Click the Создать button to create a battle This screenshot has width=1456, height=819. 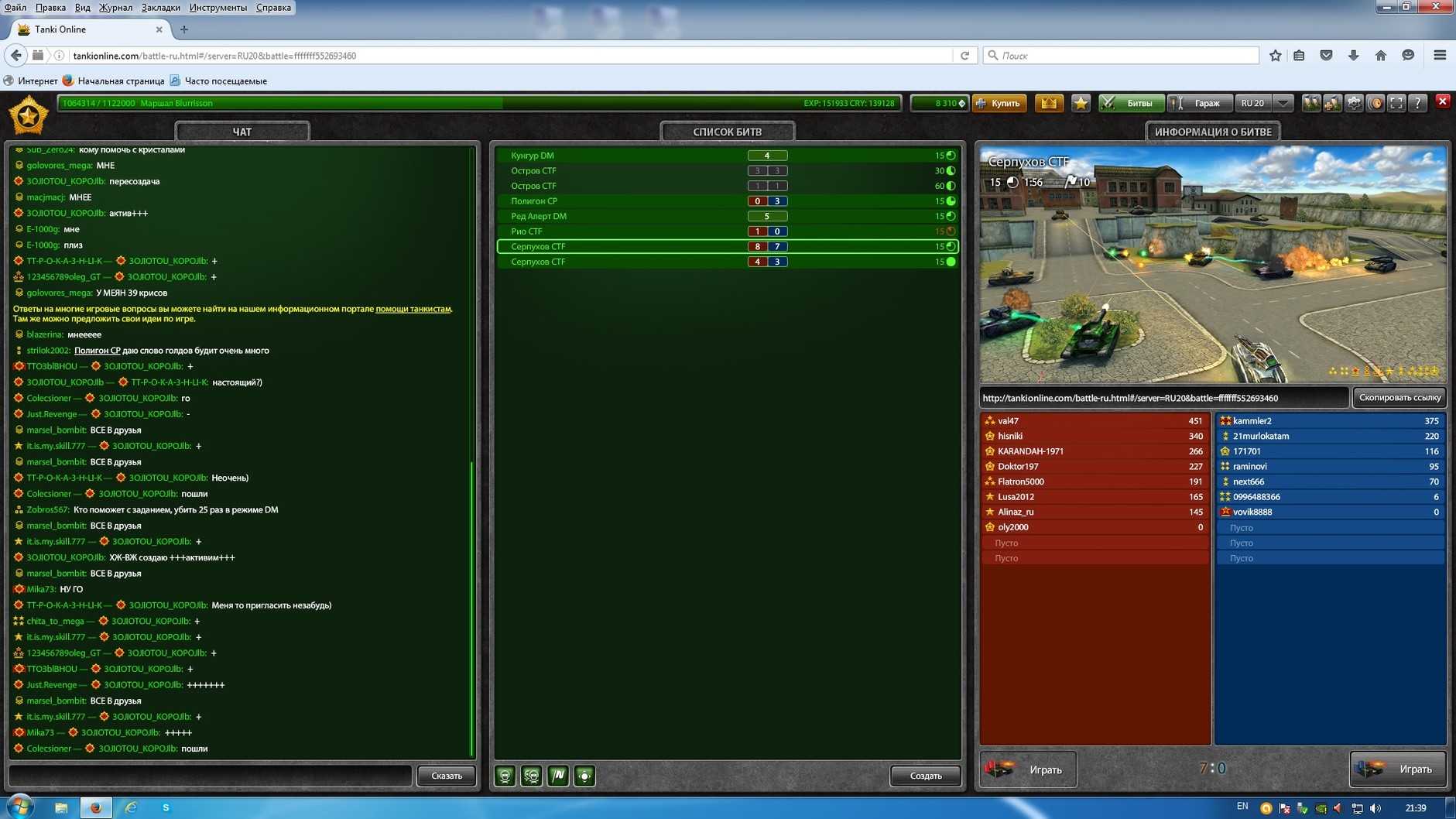(925, 776)
